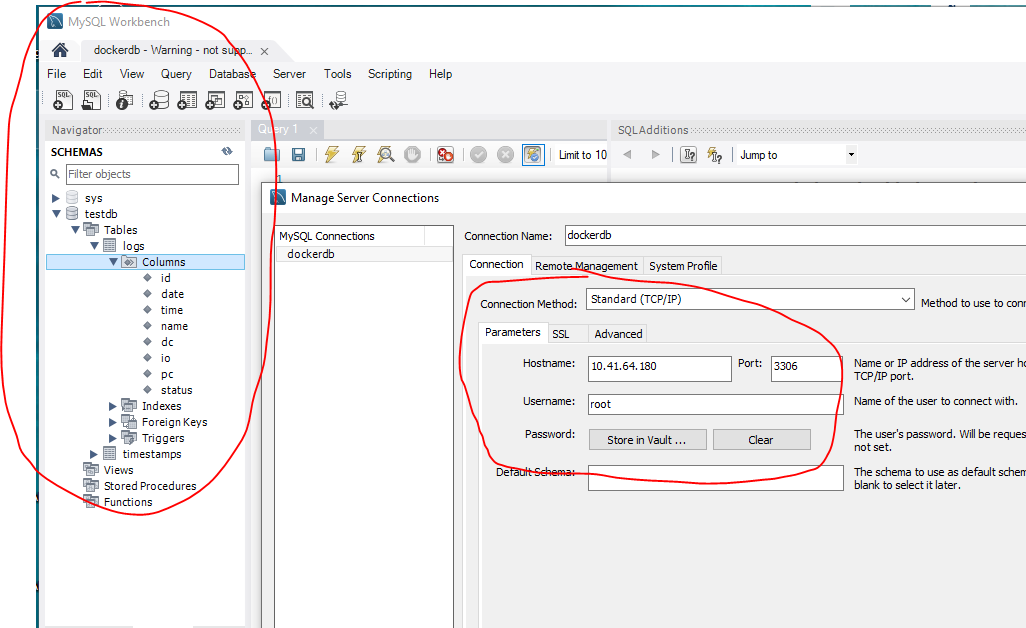Open the File menu
The image size is (1026, 628).
[x=56, y=74]
